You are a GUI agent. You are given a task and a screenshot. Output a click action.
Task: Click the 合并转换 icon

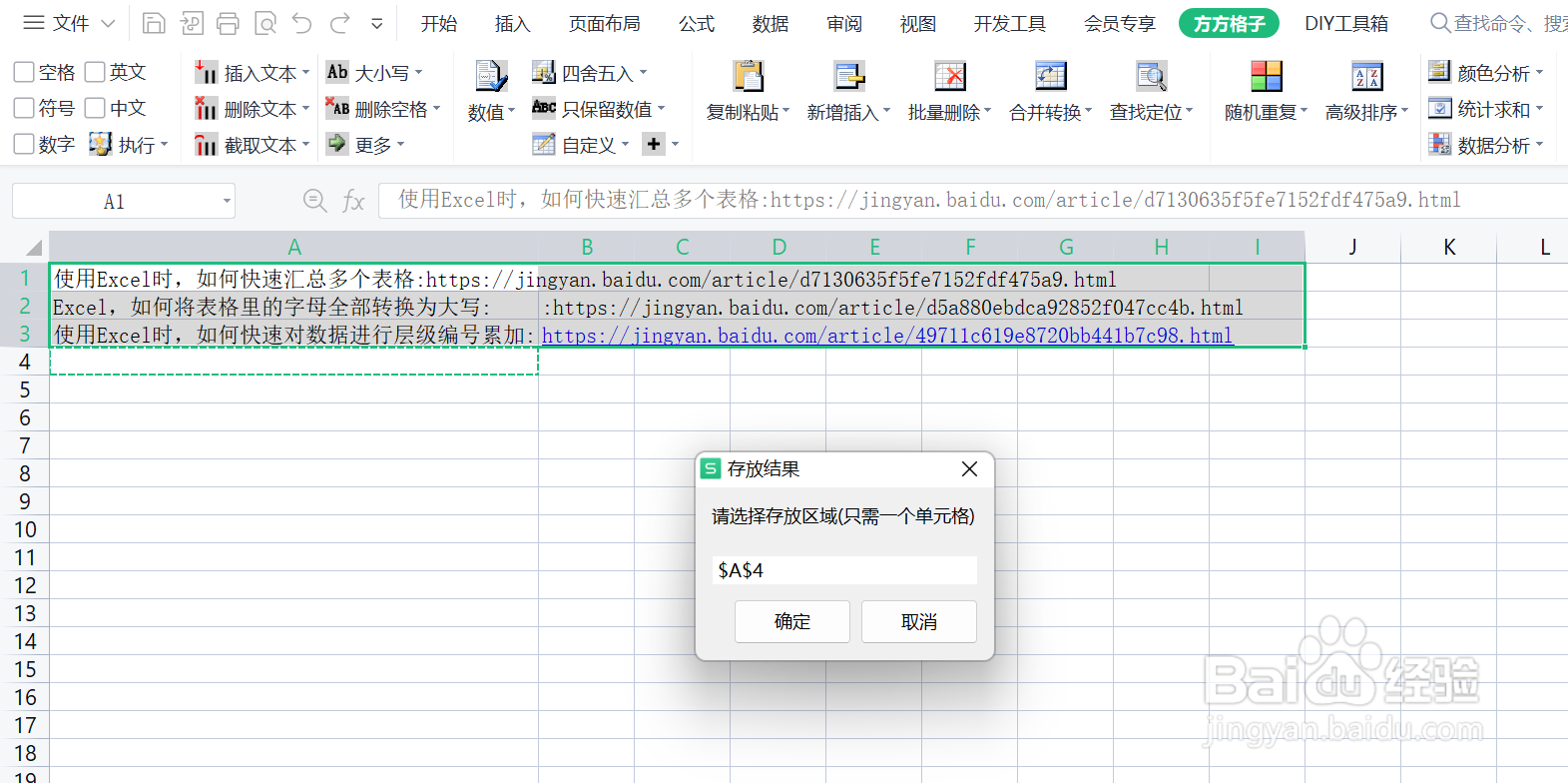(1051, 76)
